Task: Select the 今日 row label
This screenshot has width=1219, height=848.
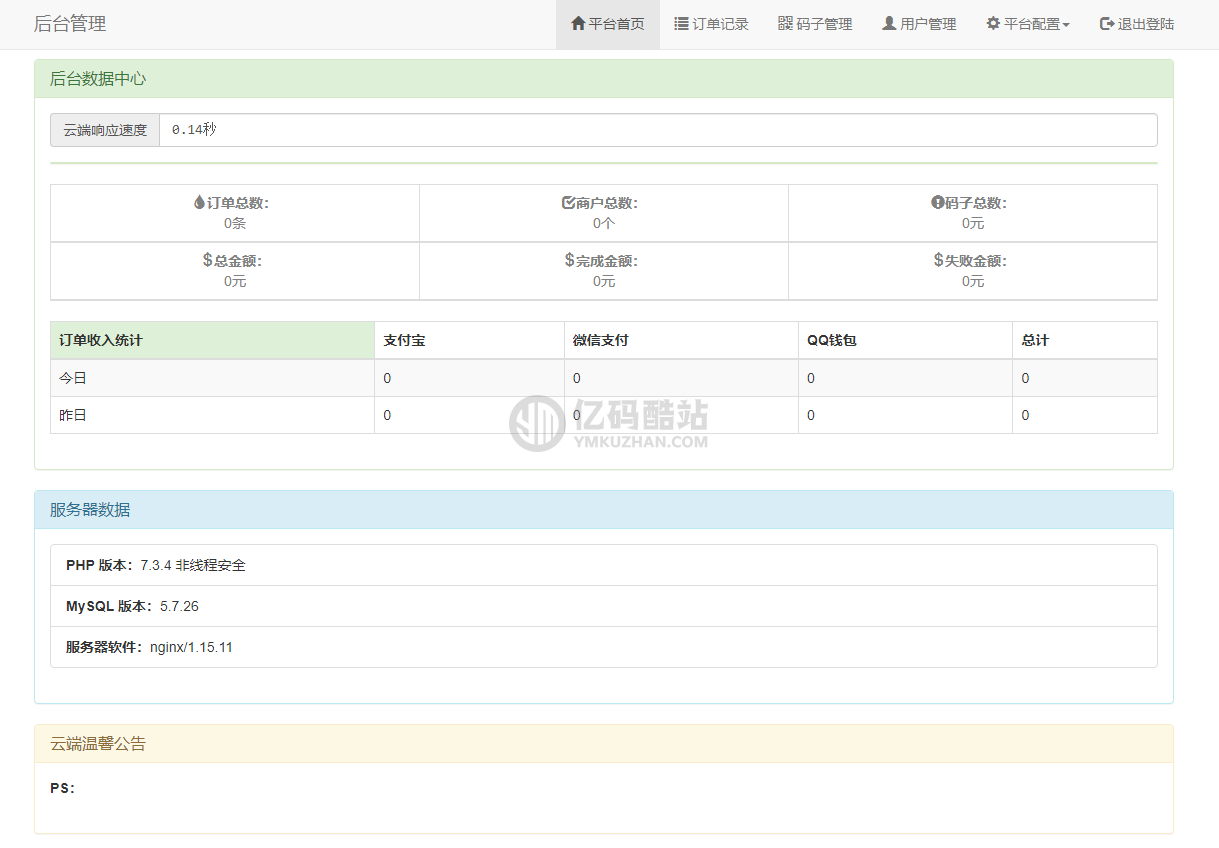Action: [x=73, y=378]
